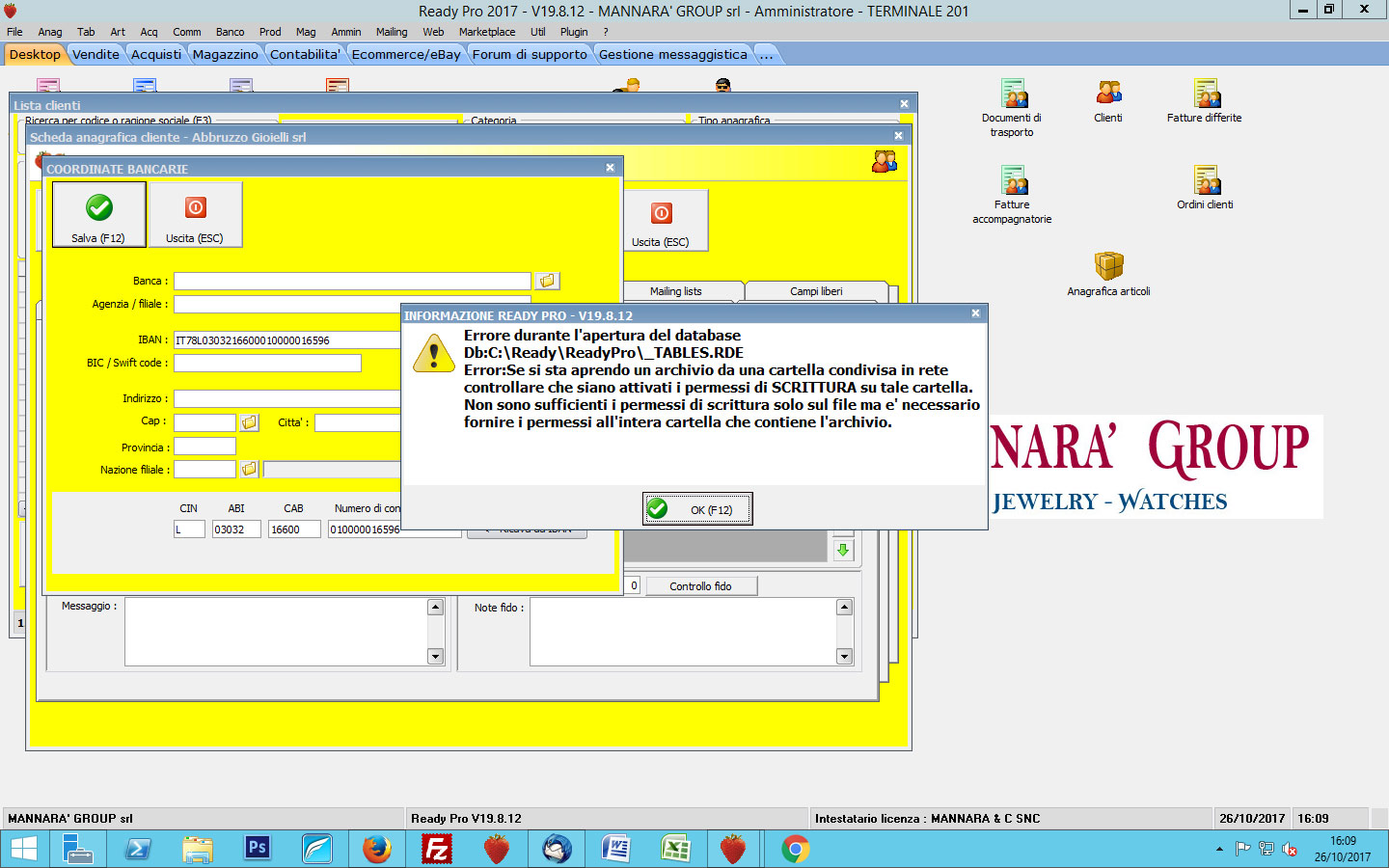The height and width of the screenshot is (868, 1389).
Task: Open the Clienti desktop icon
Action: click(x=1108, y=102)
